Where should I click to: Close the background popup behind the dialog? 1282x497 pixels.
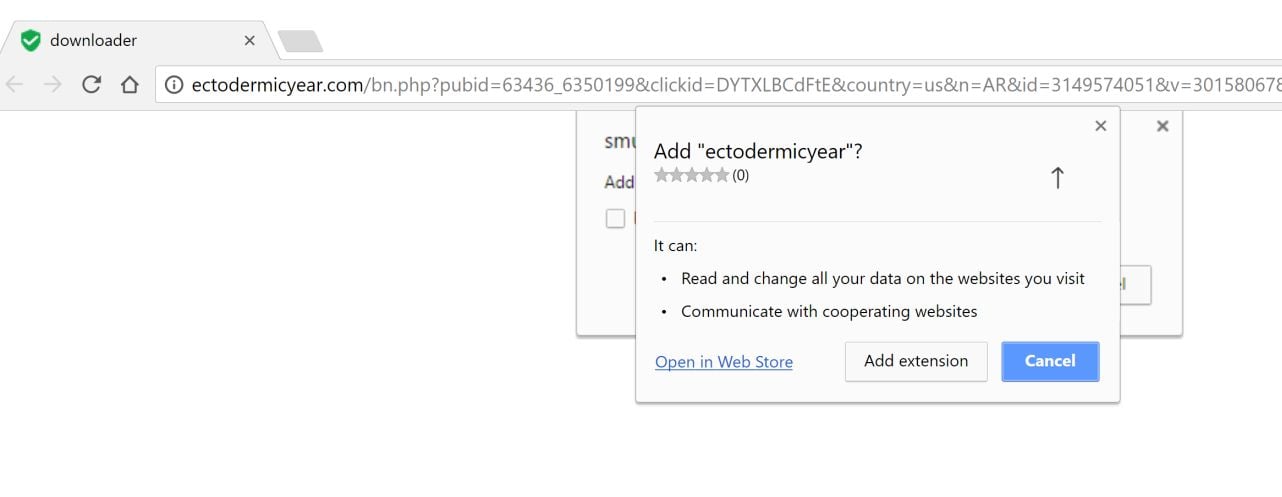[x=1162, y=126]
